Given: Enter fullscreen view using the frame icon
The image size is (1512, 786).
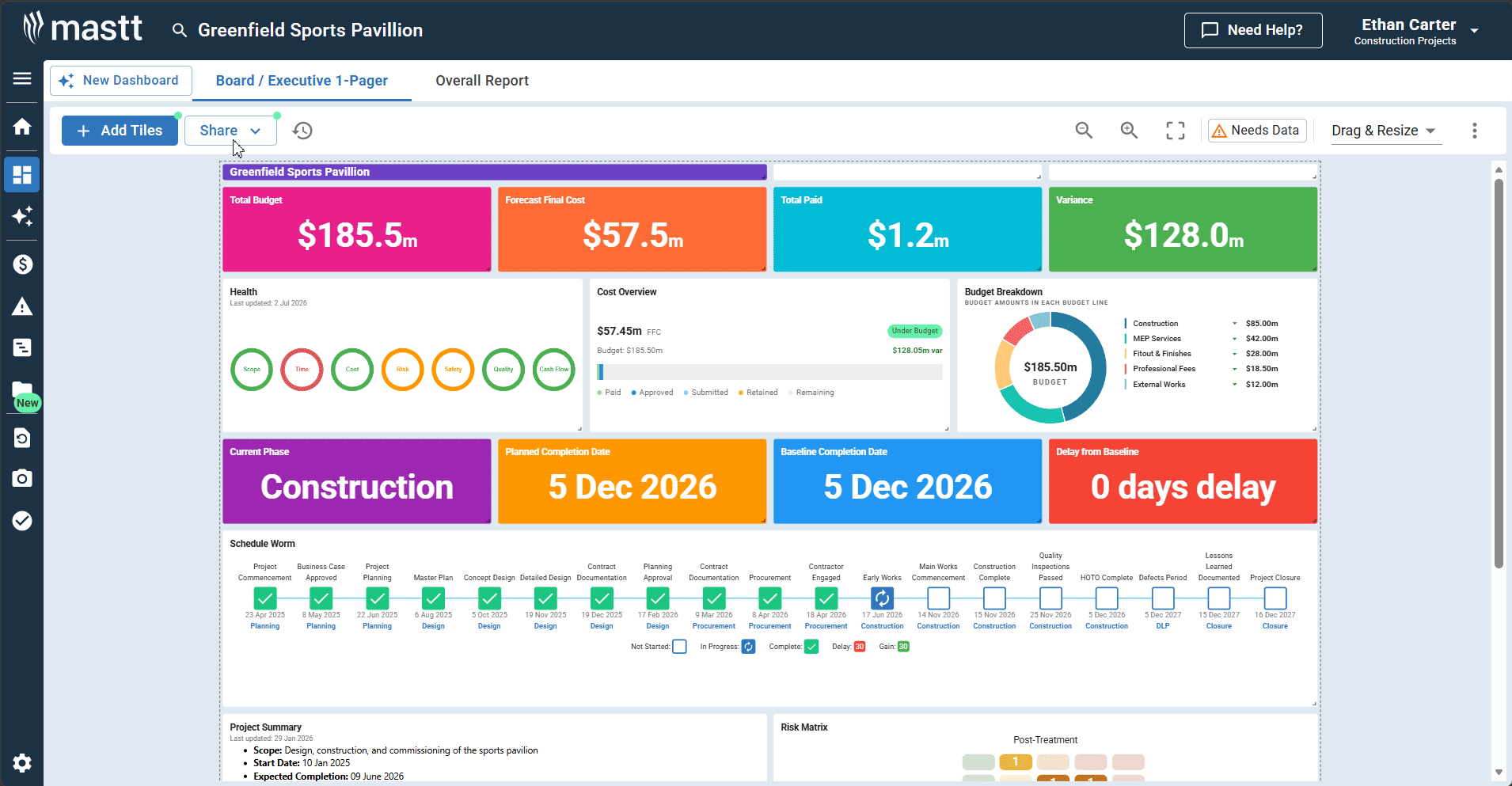Looking at the screenshot, I should 1176,131.
